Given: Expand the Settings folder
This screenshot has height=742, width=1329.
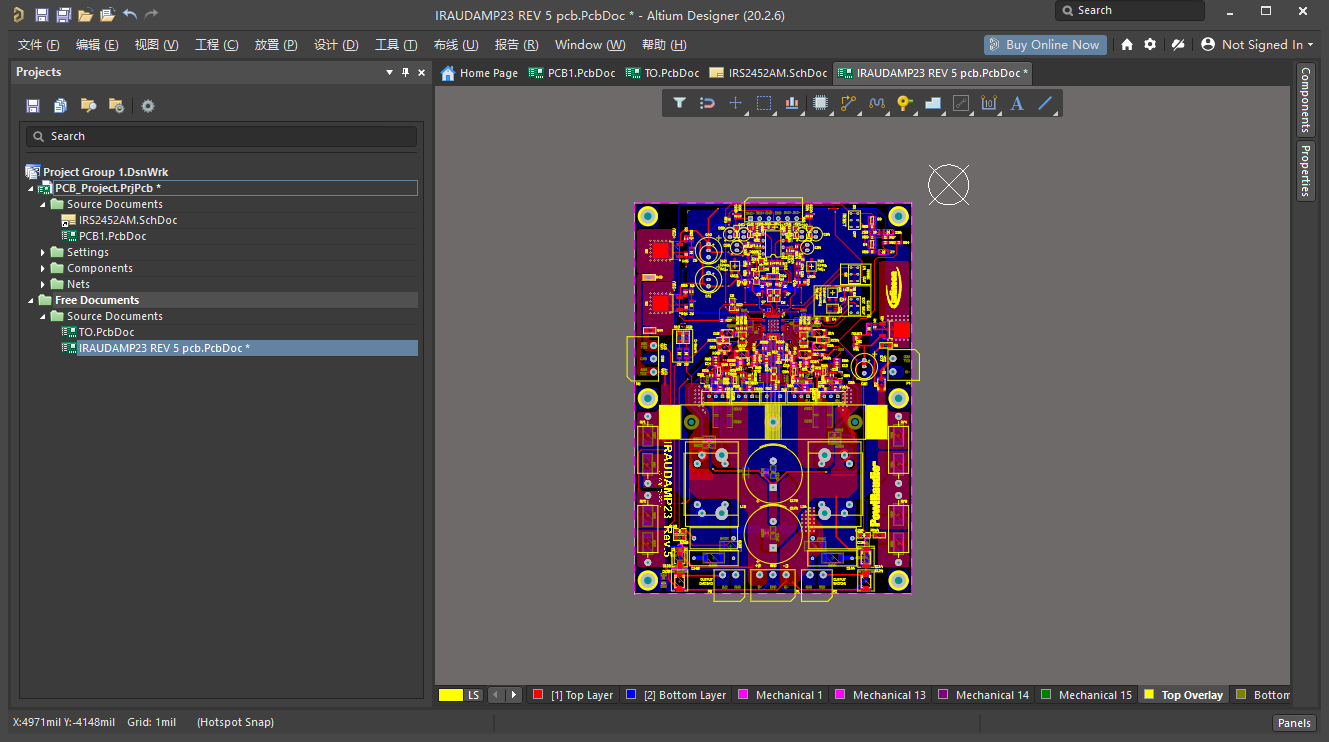Looking at the screenshot, I should [x=43, y=252].
